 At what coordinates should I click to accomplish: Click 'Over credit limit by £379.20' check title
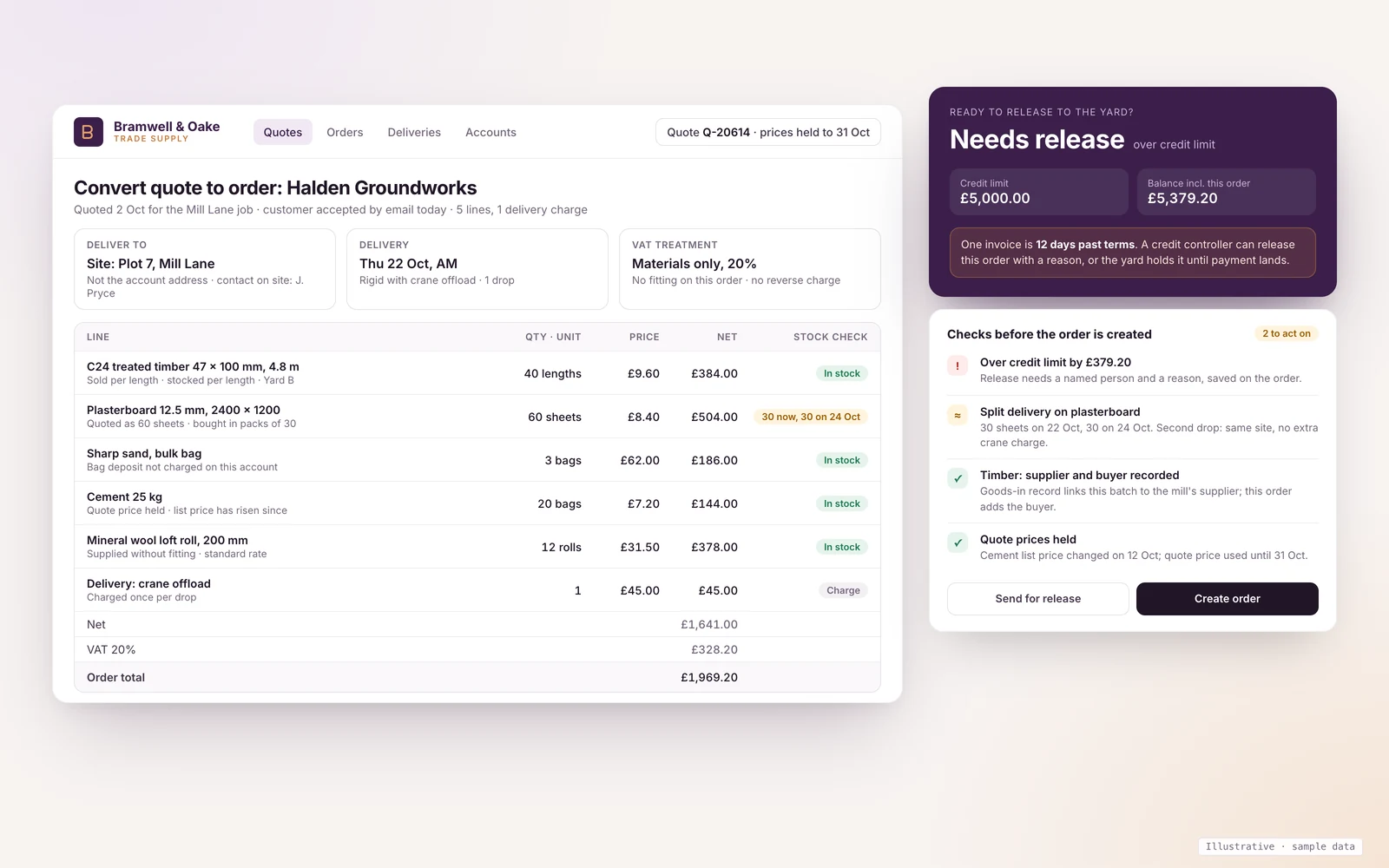coord(1056,363)
